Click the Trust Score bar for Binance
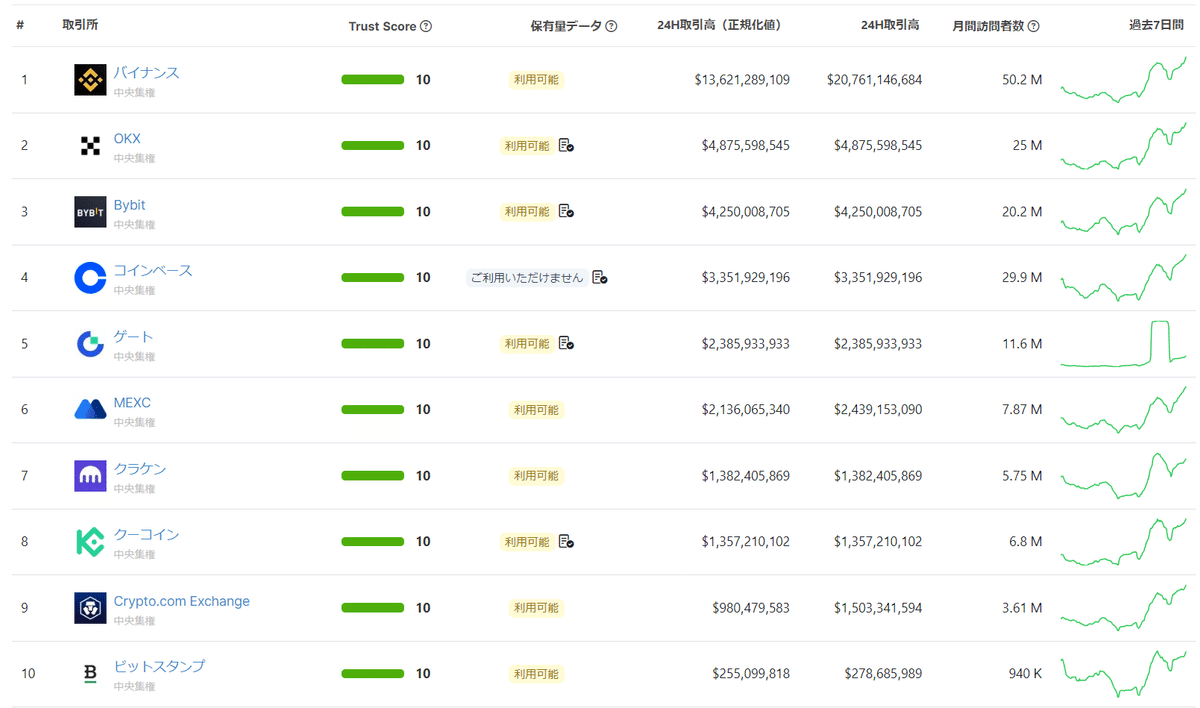The width and height of the screenshot is (1200, 708). [372, 79]
